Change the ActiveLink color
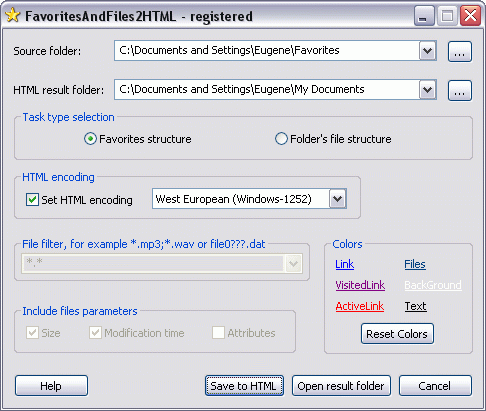The image size is (486, 411). coord(360,306)
